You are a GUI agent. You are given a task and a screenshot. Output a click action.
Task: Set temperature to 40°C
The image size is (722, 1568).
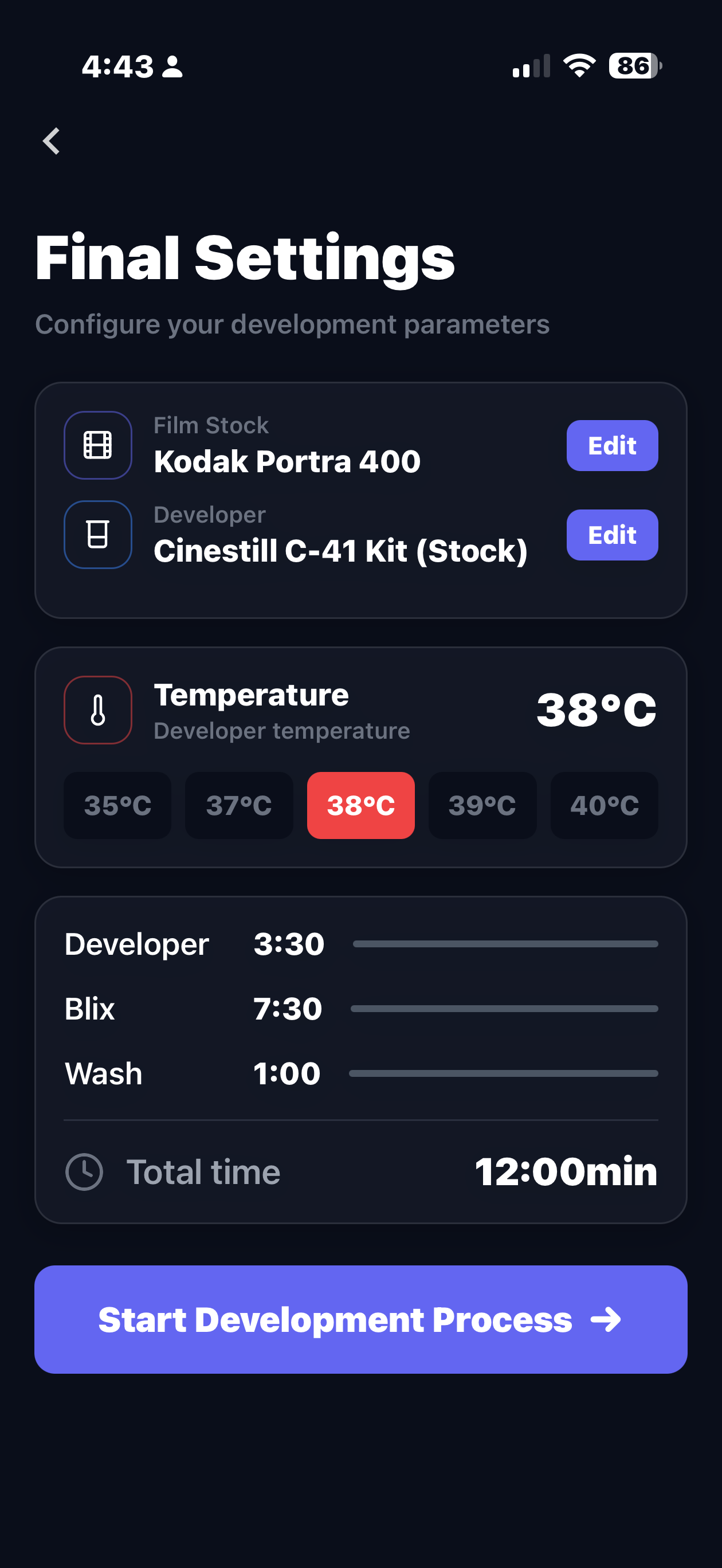604,805
